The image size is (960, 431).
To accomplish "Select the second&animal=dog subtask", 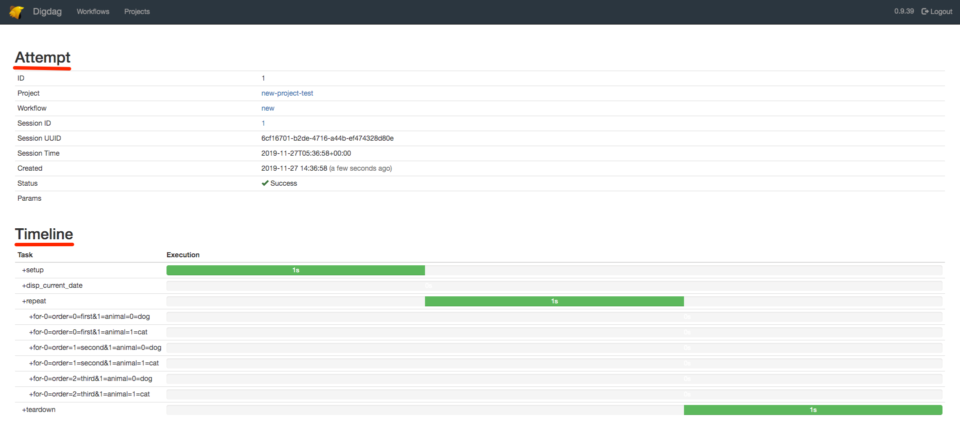I will coord(94,348).
